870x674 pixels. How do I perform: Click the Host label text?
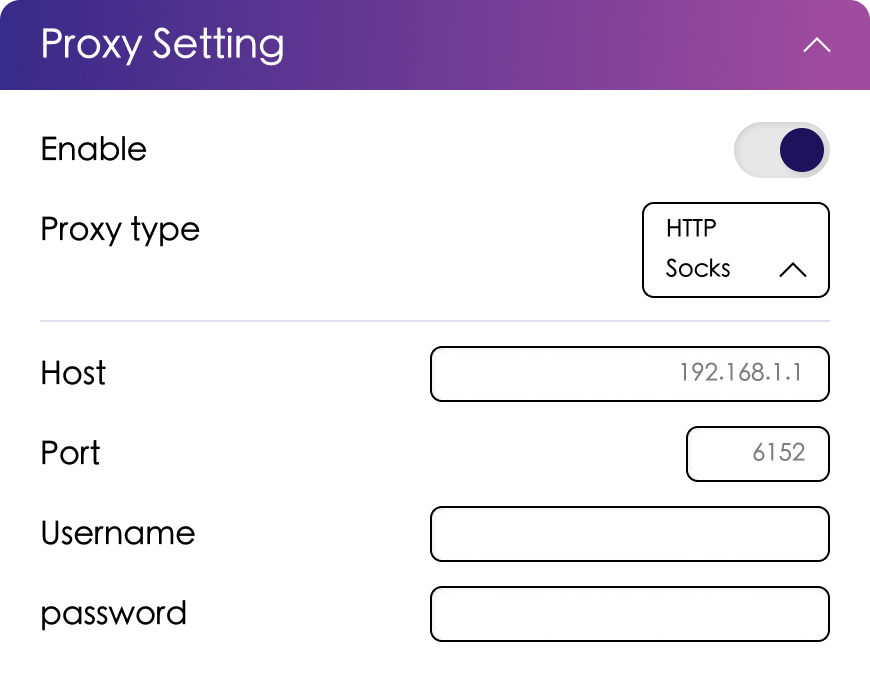pyautogui.click(x=72, y=374)
